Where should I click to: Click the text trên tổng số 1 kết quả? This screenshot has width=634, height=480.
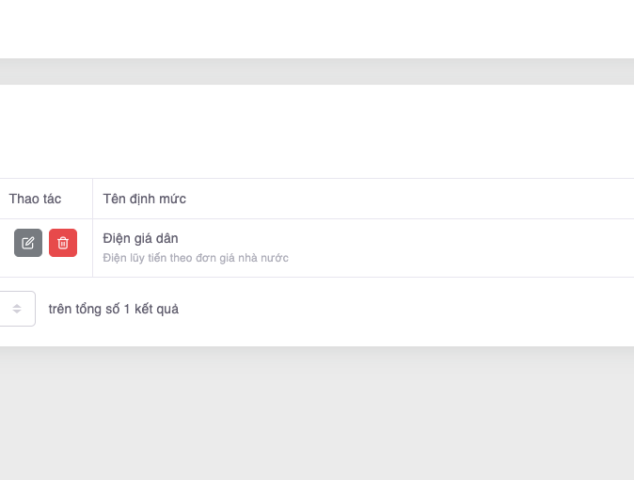pyautogui.click(x=113, y=309)
